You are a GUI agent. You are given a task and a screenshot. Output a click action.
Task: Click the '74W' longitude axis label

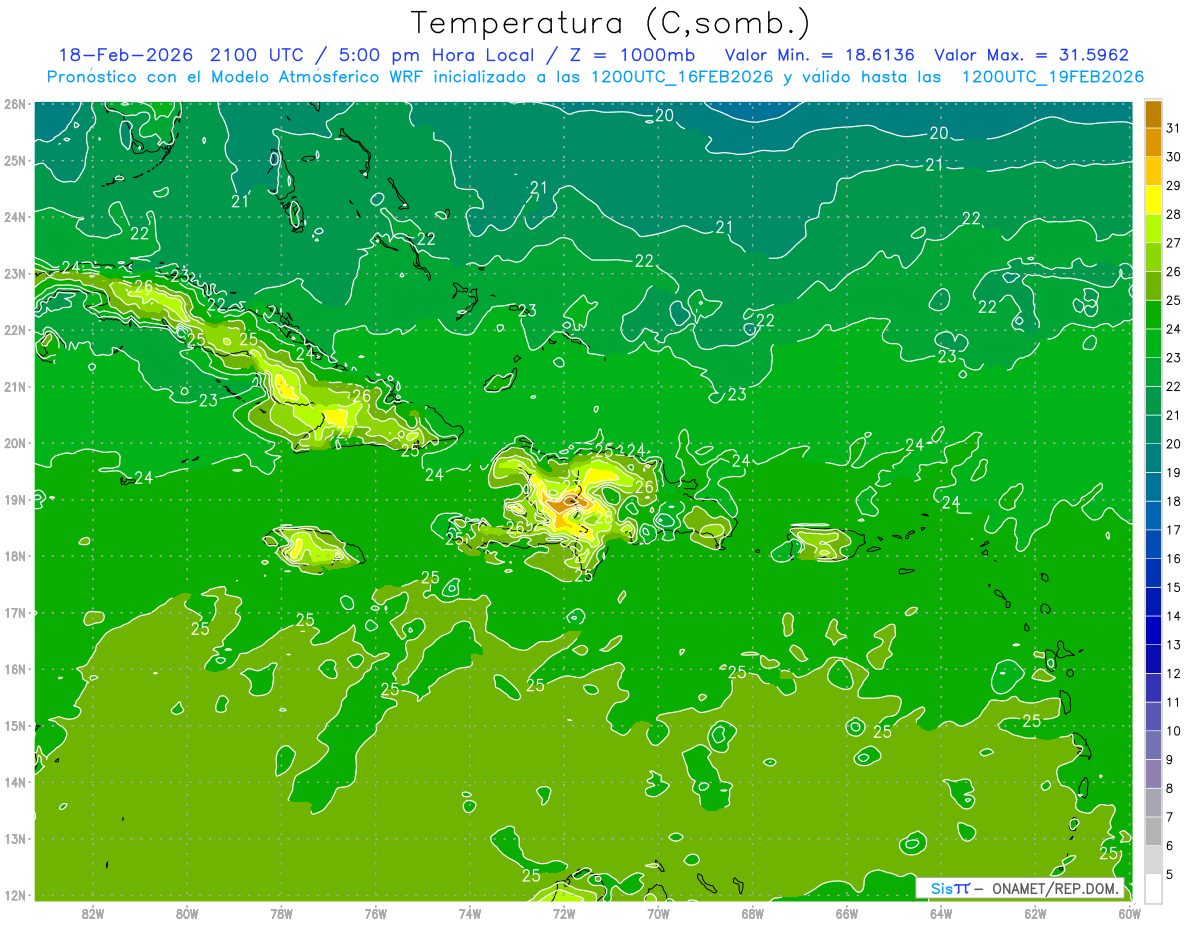tap(470, 913)
